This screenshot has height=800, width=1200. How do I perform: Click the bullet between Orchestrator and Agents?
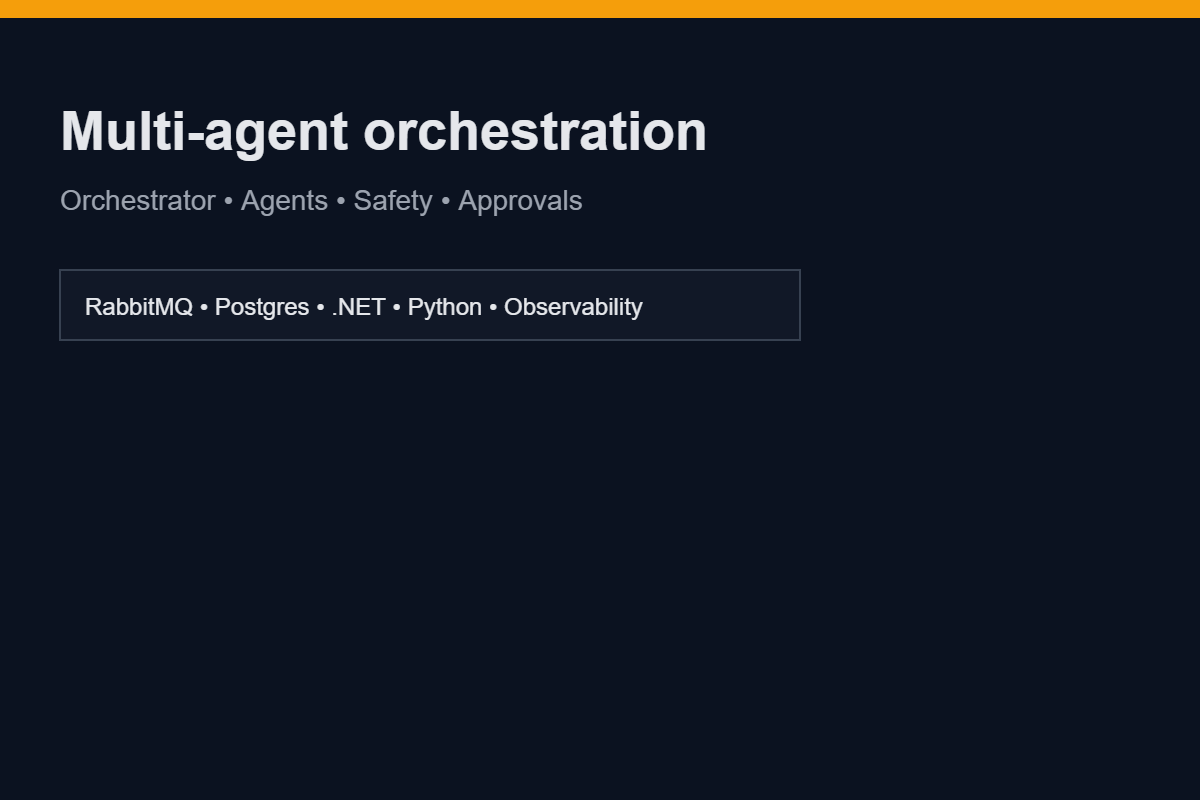[228, 202]
